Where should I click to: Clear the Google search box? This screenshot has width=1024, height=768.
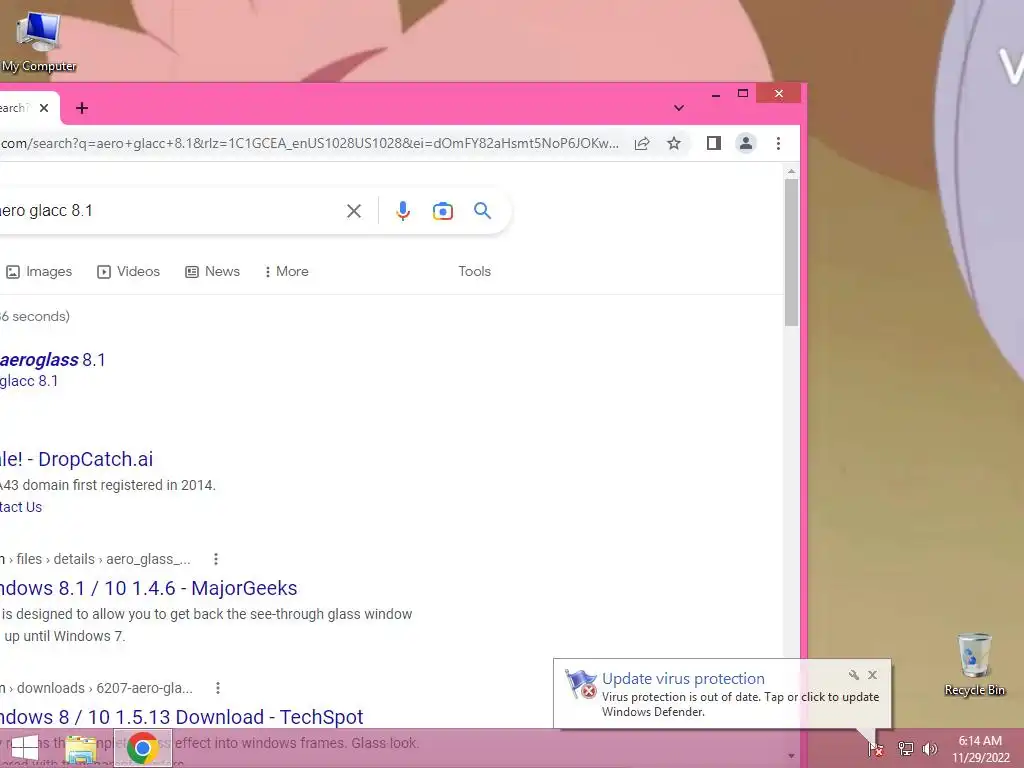click(354, 211)
